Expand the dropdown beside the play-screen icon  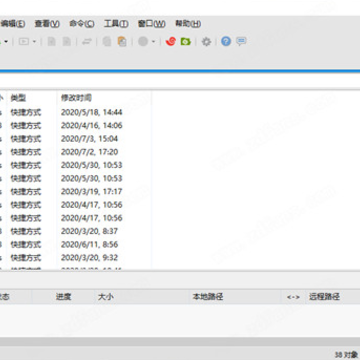pos(34,42)
